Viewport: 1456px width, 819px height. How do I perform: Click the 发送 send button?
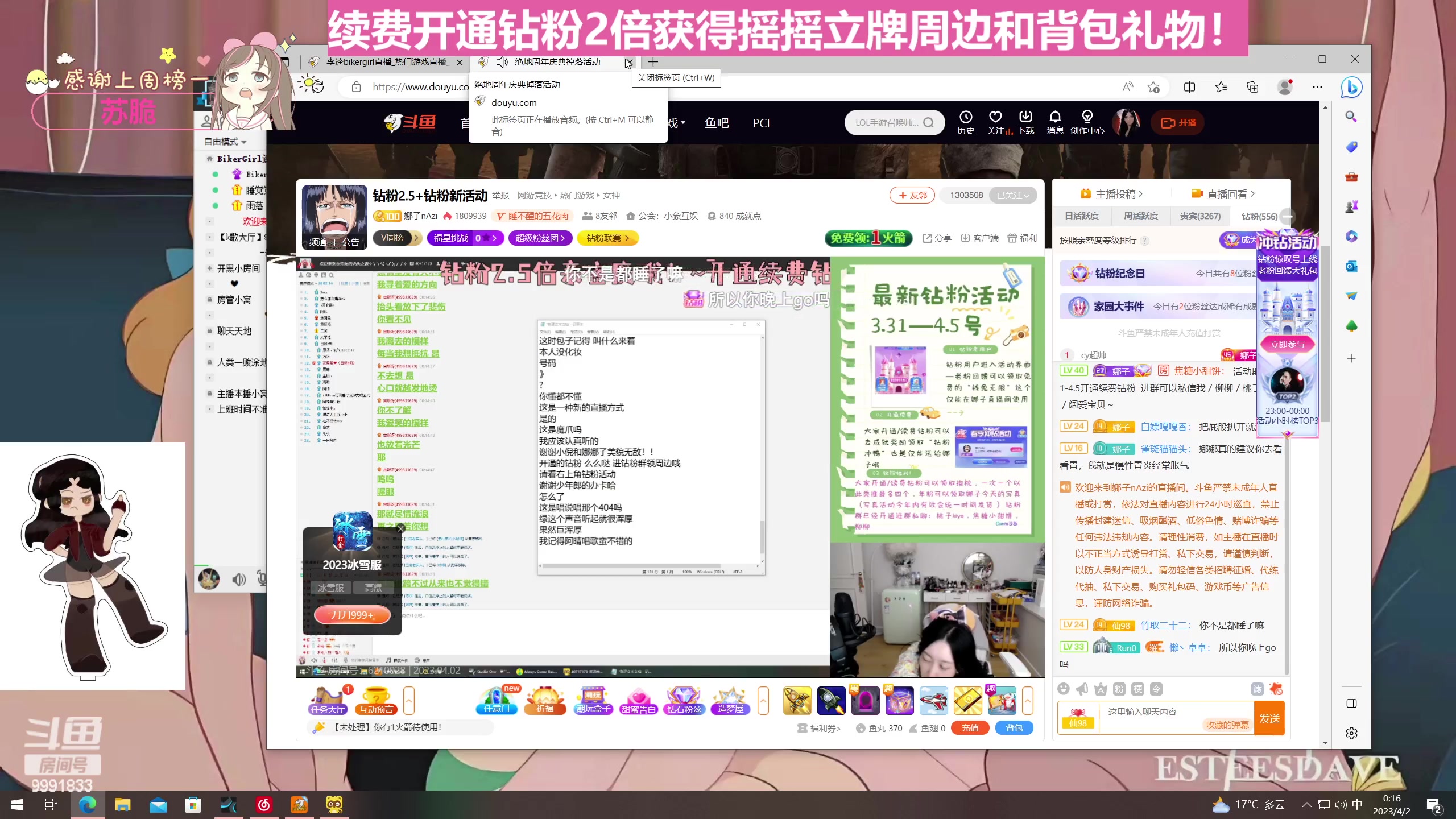(1269, 718)
